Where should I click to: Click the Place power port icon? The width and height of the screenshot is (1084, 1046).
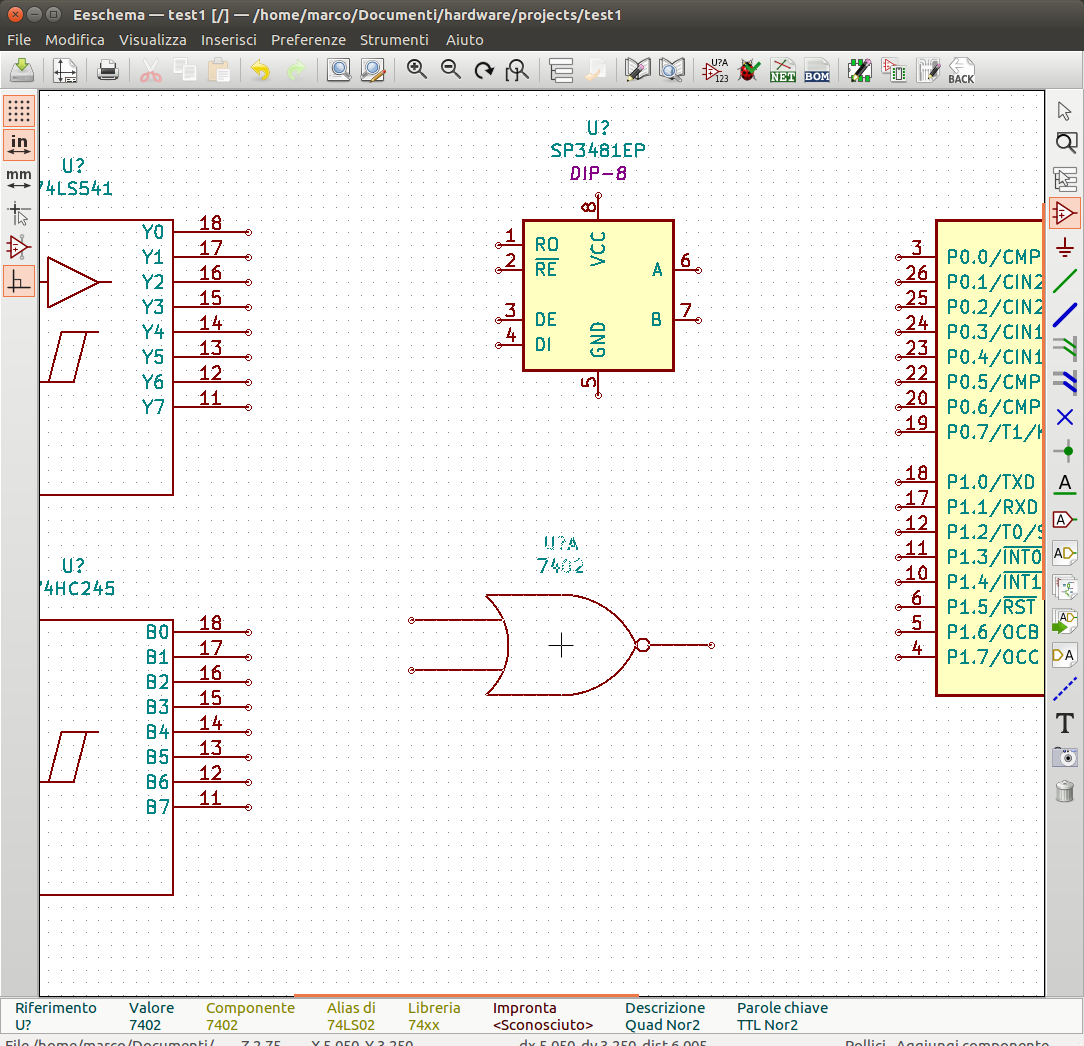(x=1065, y=247)
